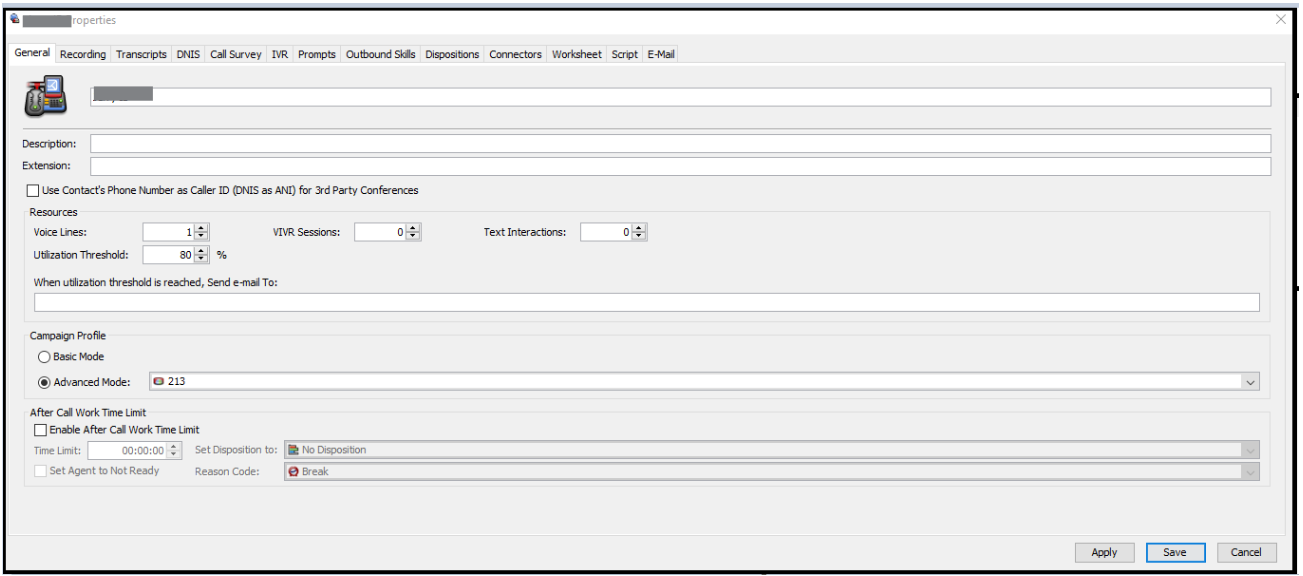Close the properties window
This screenshot has width=1303, height=576.
click(1281, 20)
